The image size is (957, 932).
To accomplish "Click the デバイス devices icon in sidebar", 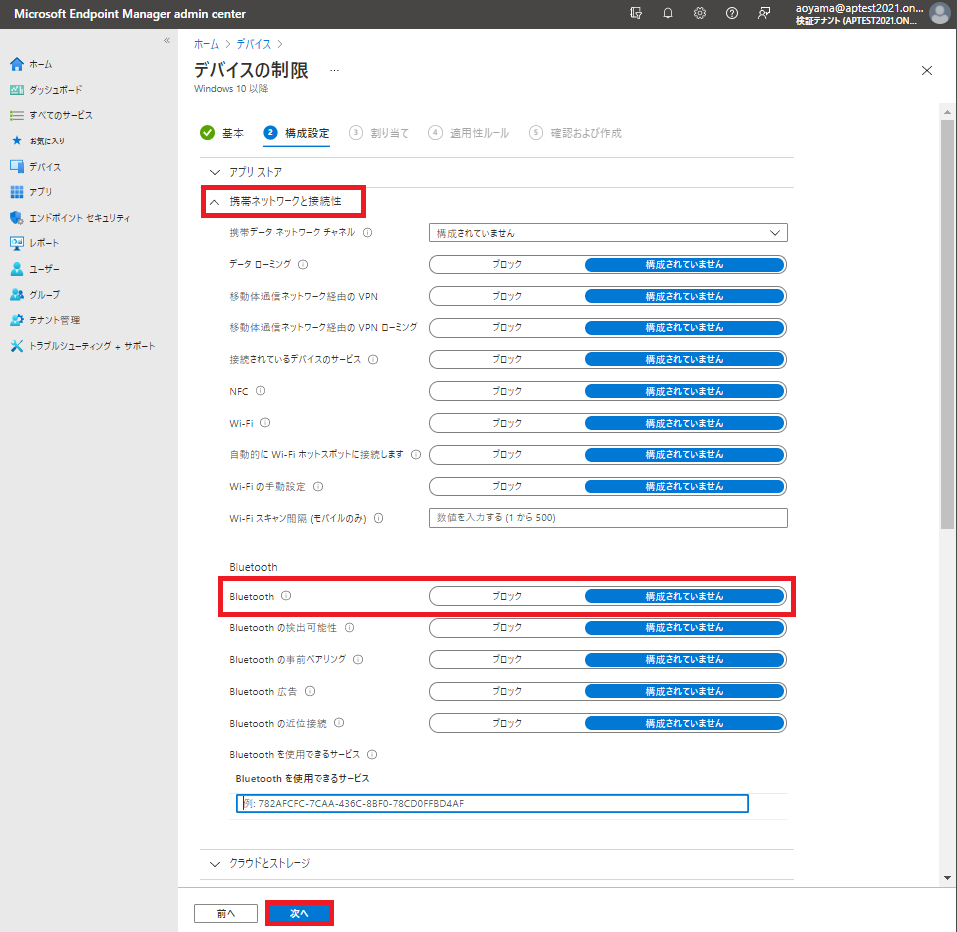I will pyautogui.click(x=17, y=167).
